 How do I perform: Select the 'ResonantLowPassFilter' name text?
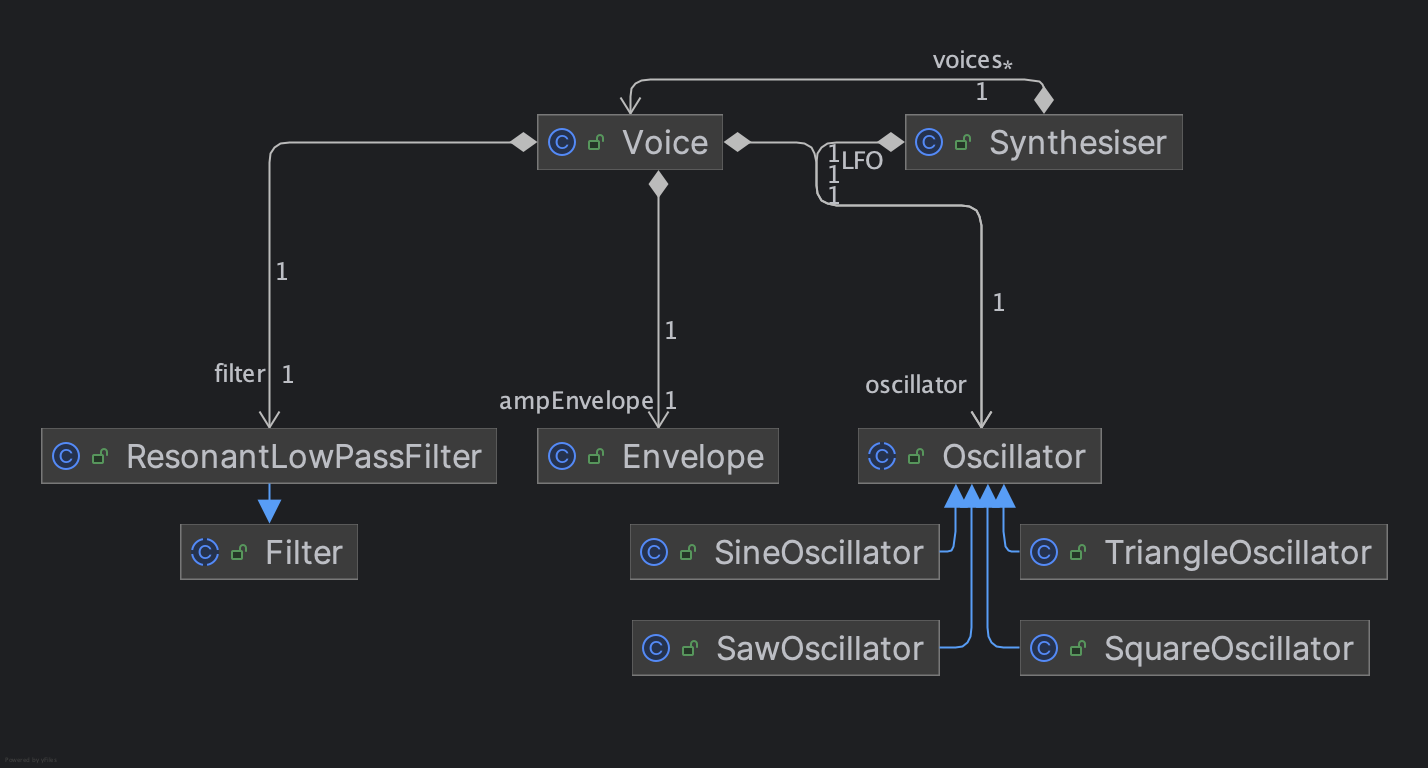pyautogui.click(x=304, y=457)
